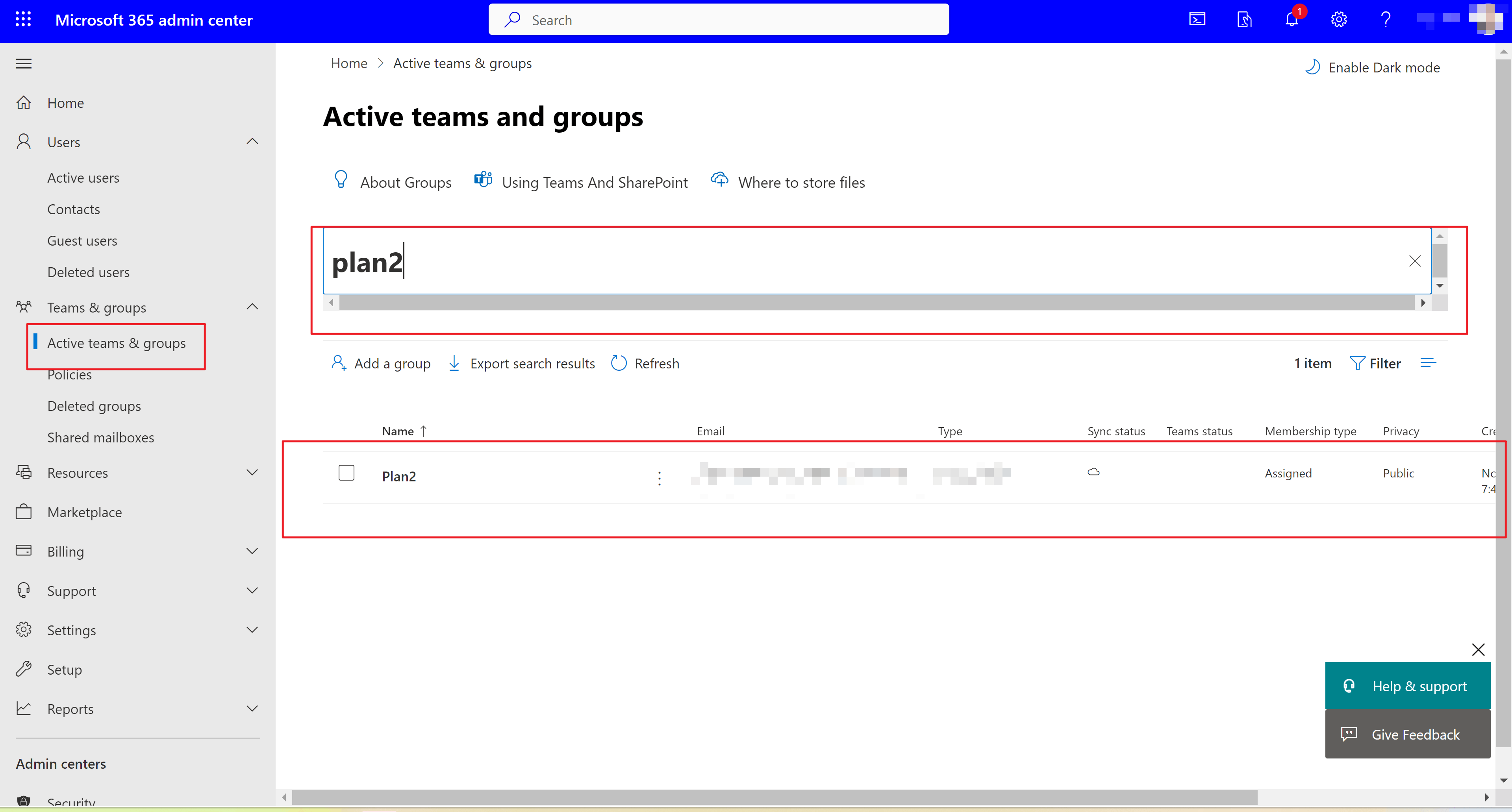1512x812 pixels.
Task: Collapse the Users section
Action: 252,141
